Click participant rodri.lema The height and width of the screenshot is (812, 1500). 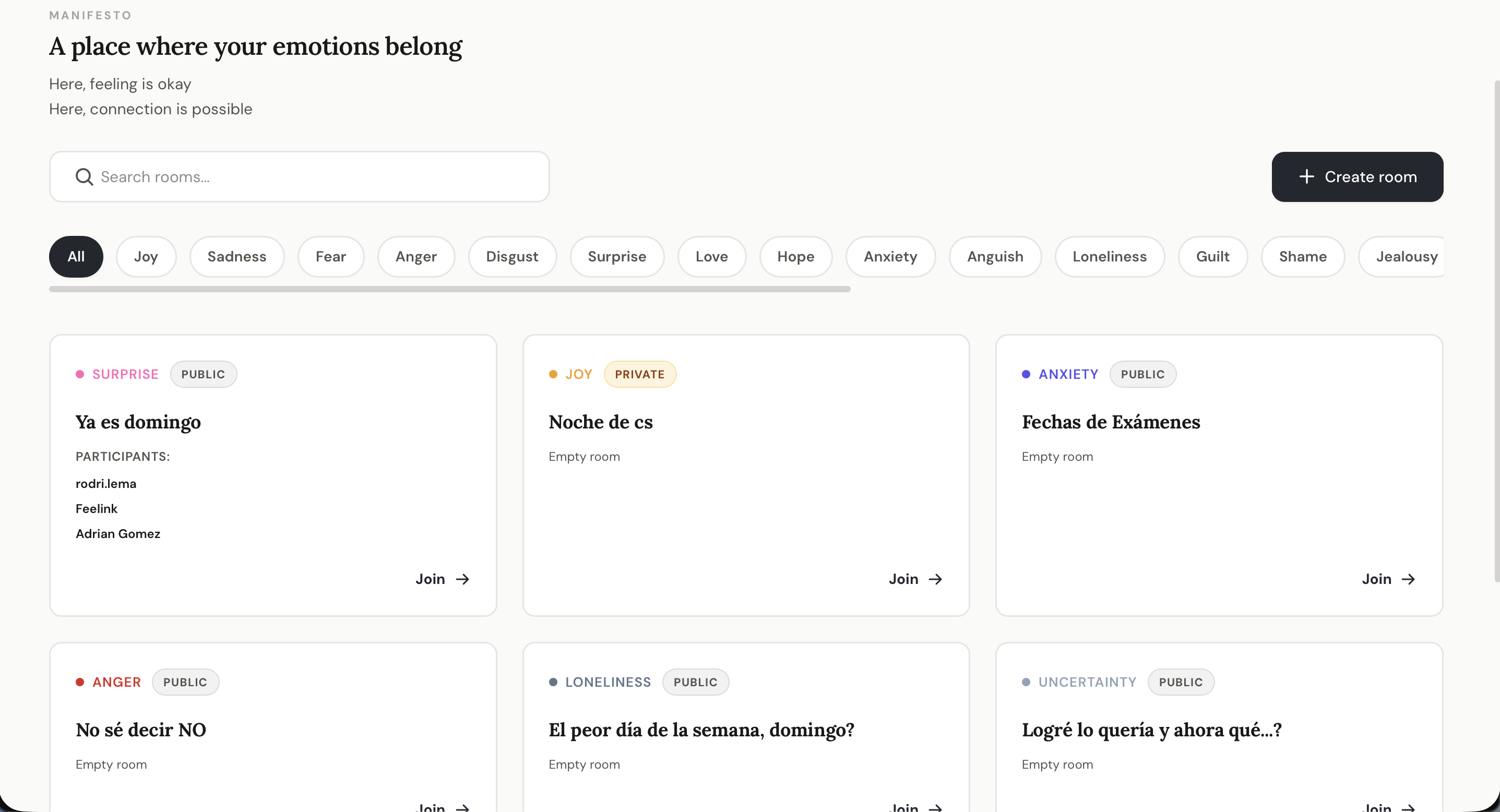[105, 483]
